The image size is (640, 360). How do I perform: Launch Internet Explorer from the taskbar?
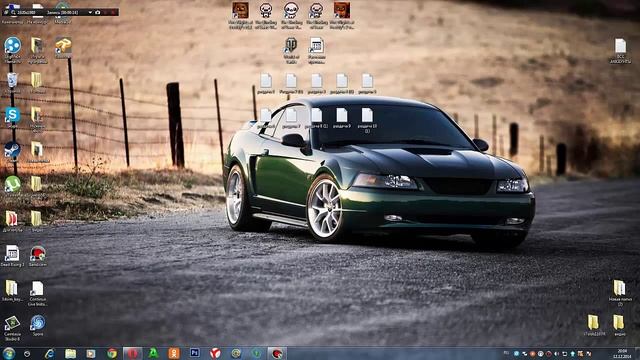49,353
